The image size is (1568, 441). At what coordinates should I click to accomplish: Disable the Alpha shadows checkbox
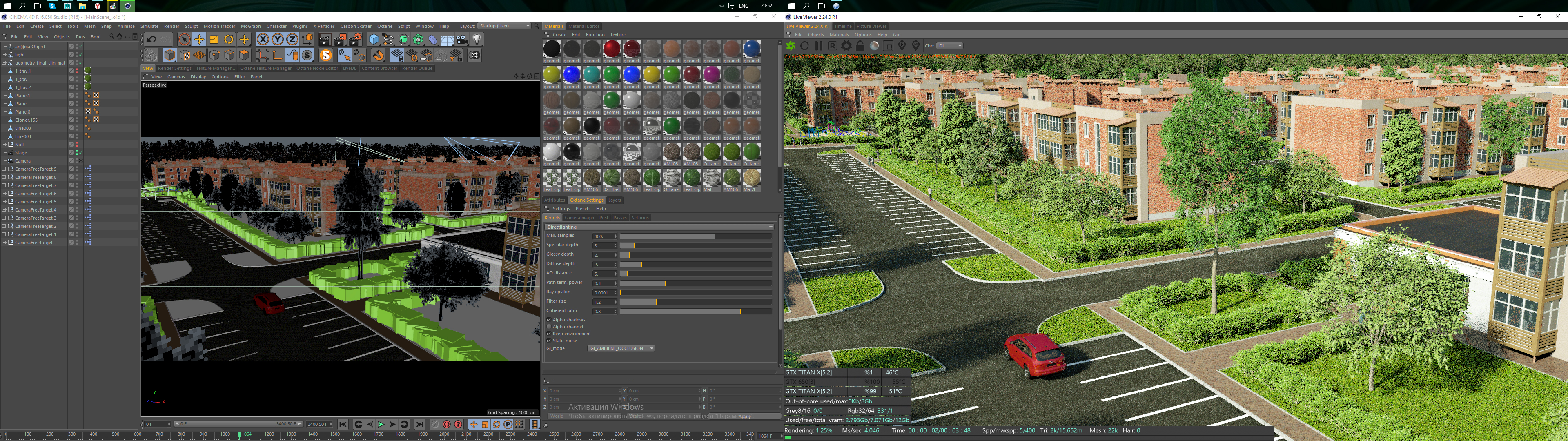pos(549,320)
